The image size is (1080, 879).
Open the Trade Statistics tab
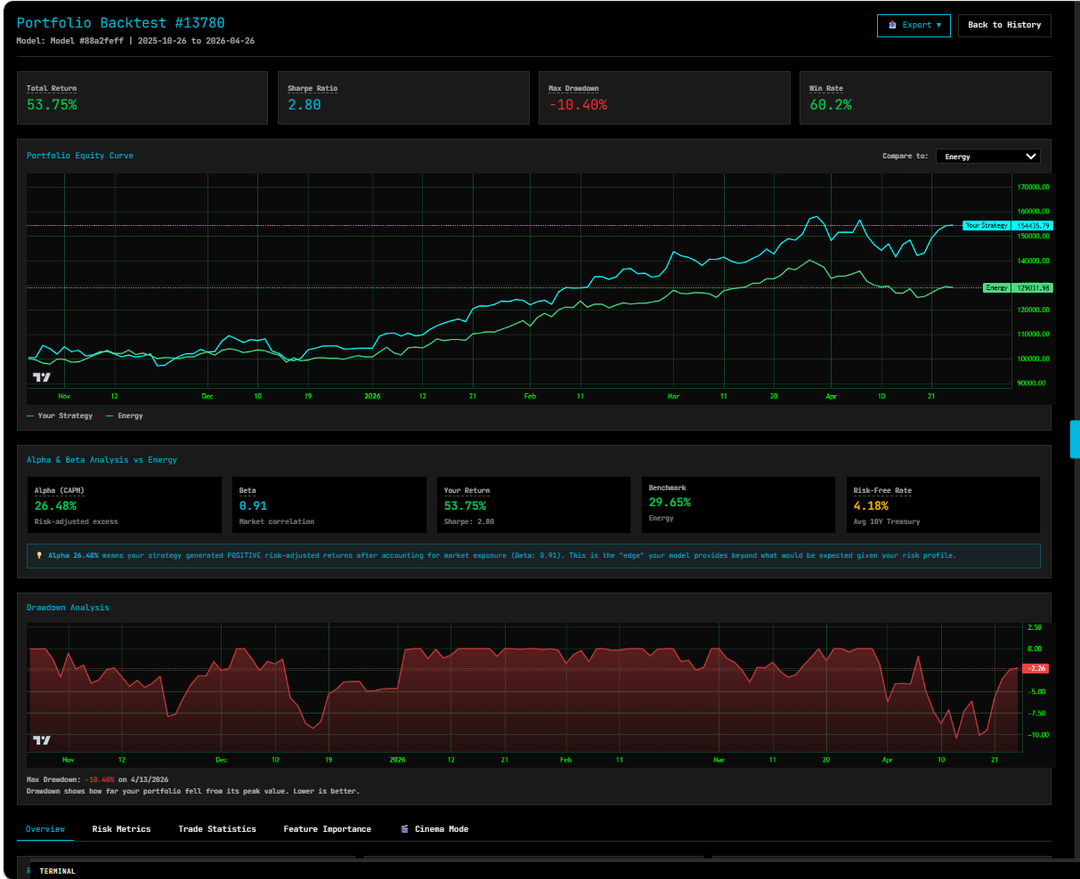coord(217,829)
